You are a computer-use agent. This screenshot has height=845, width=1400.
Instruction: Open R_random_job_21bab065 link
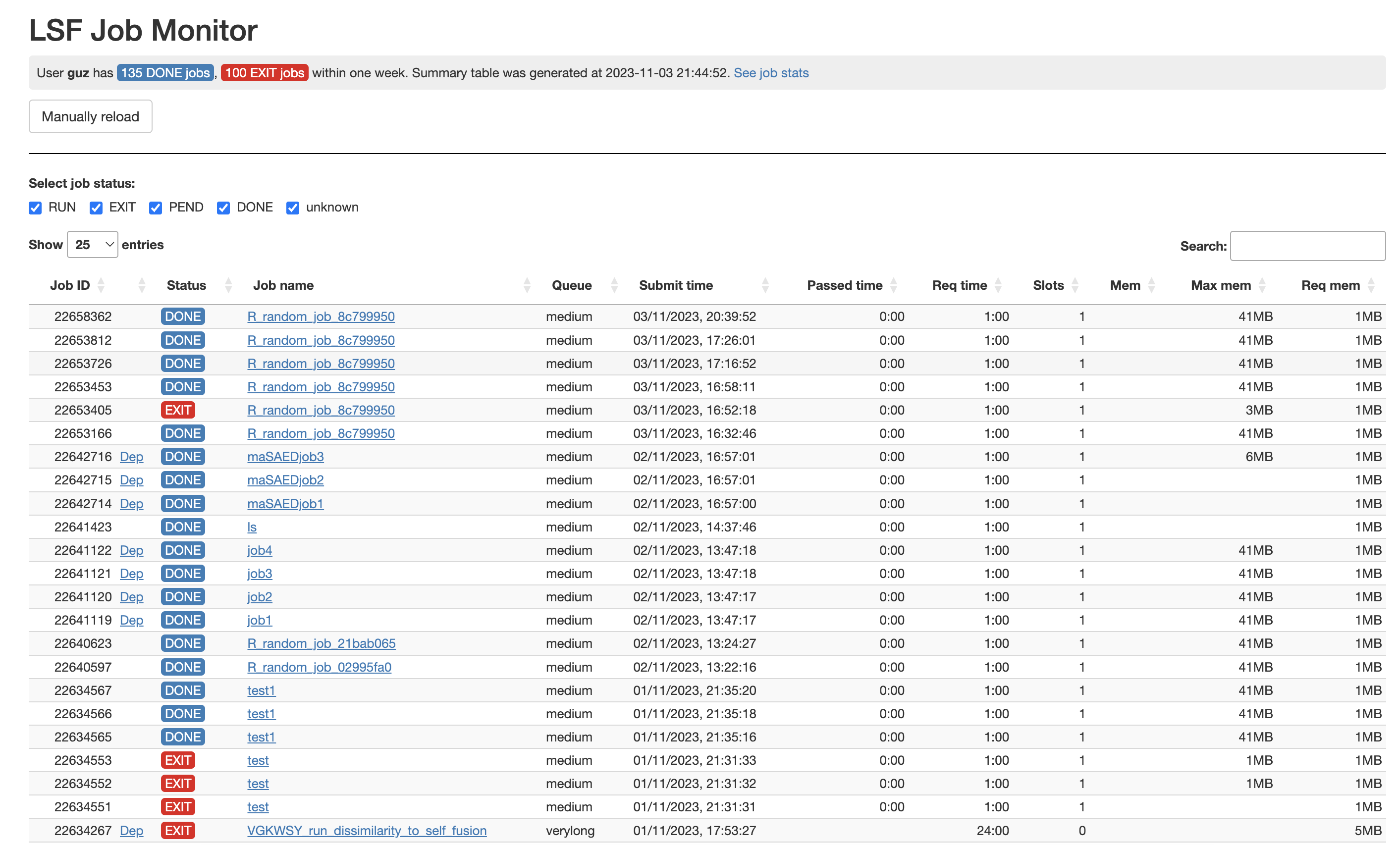(x=322, y=644)
